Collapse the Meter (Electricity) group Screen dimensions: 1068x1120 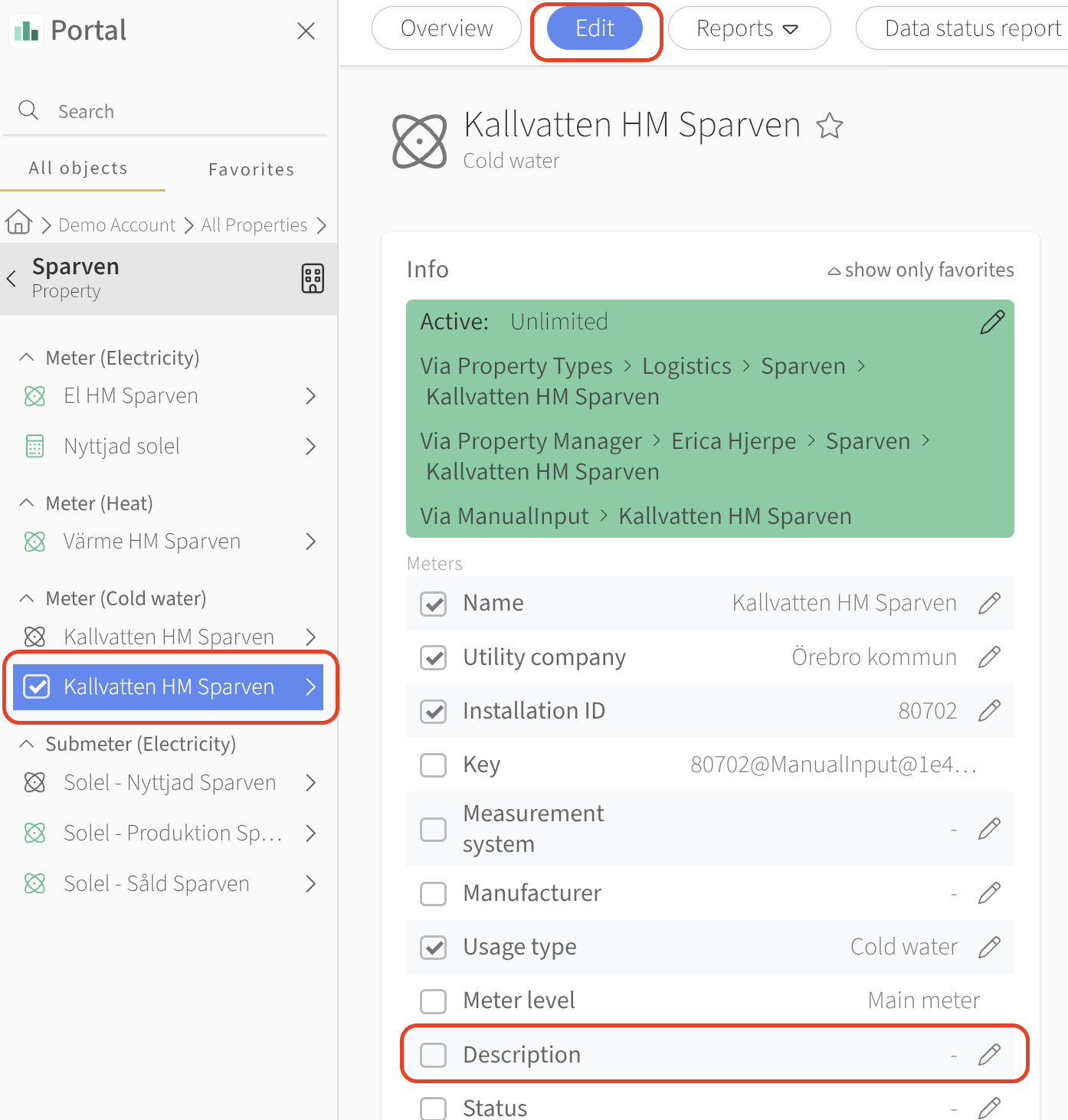point(27,357)
